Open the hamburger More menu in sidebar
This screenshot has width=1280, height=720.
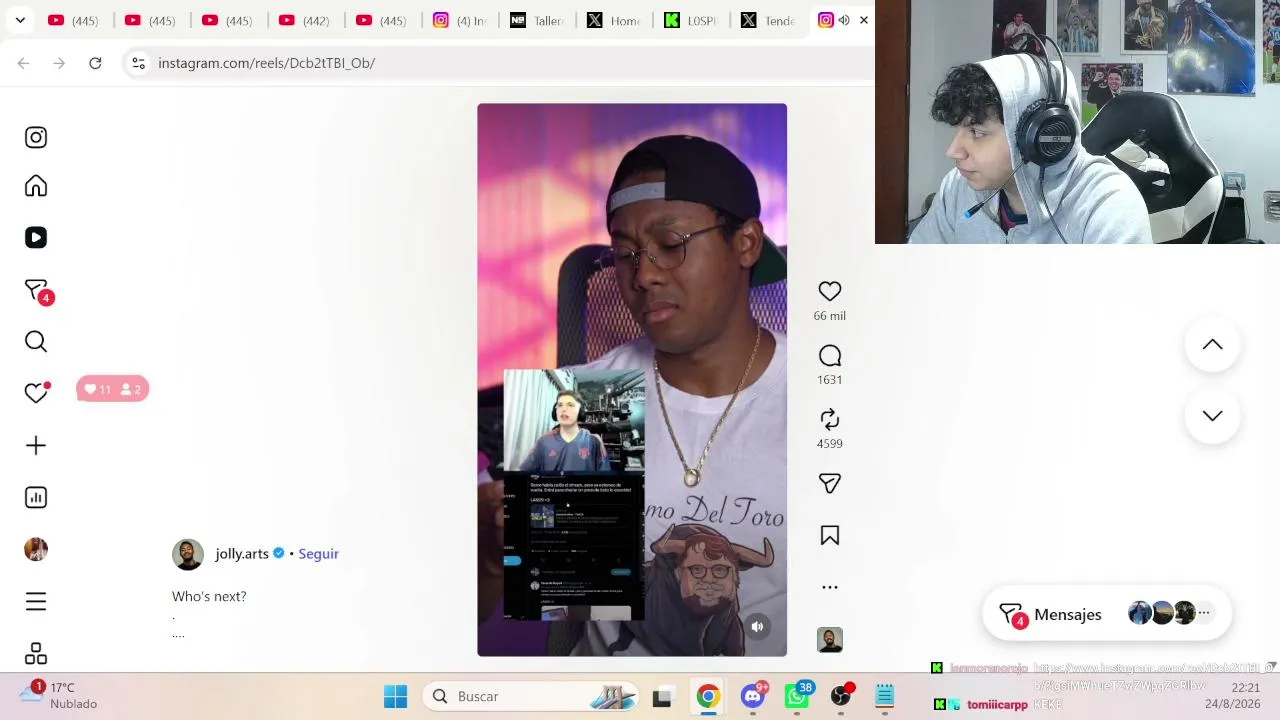click(36, 601)
